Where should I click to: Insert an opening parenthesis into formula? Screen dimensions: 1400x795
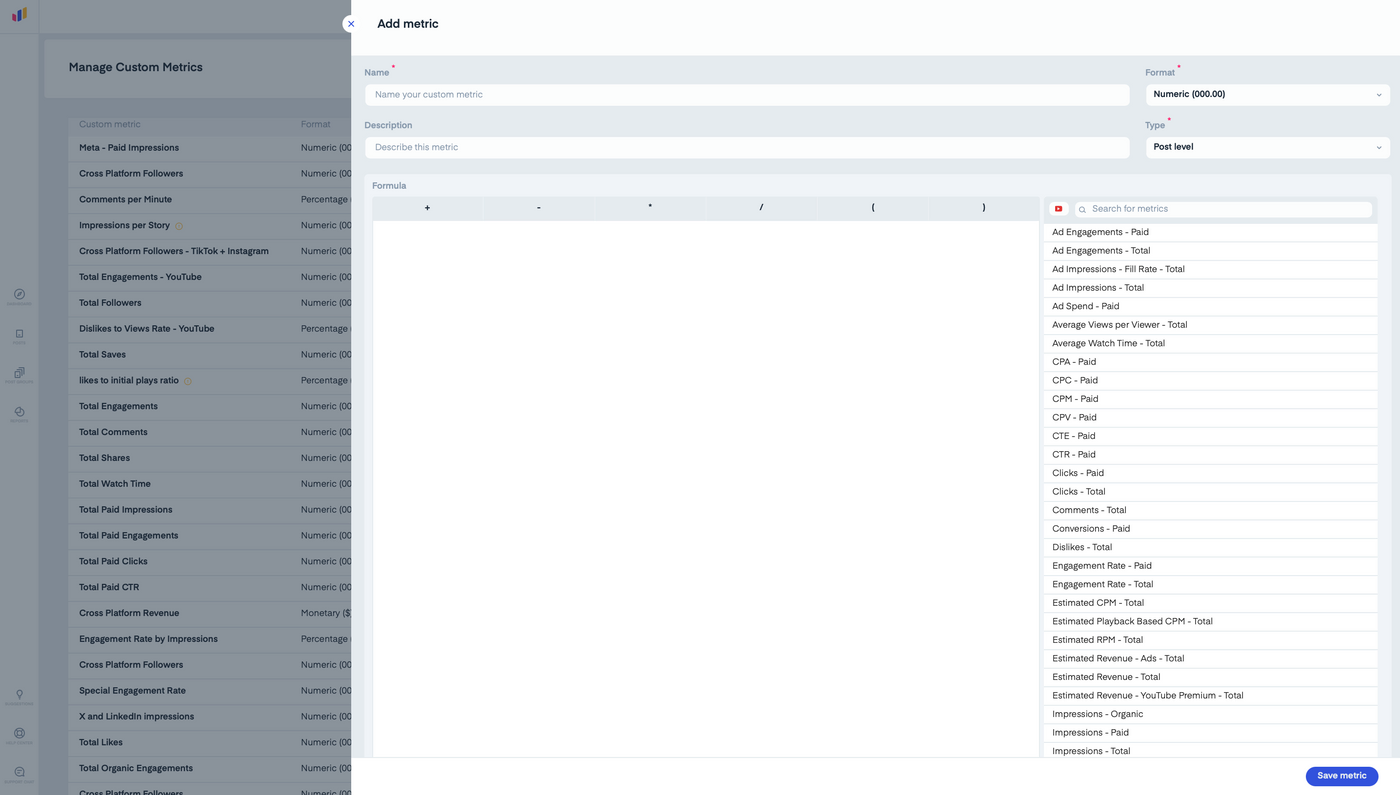click(x=872, y=208)
